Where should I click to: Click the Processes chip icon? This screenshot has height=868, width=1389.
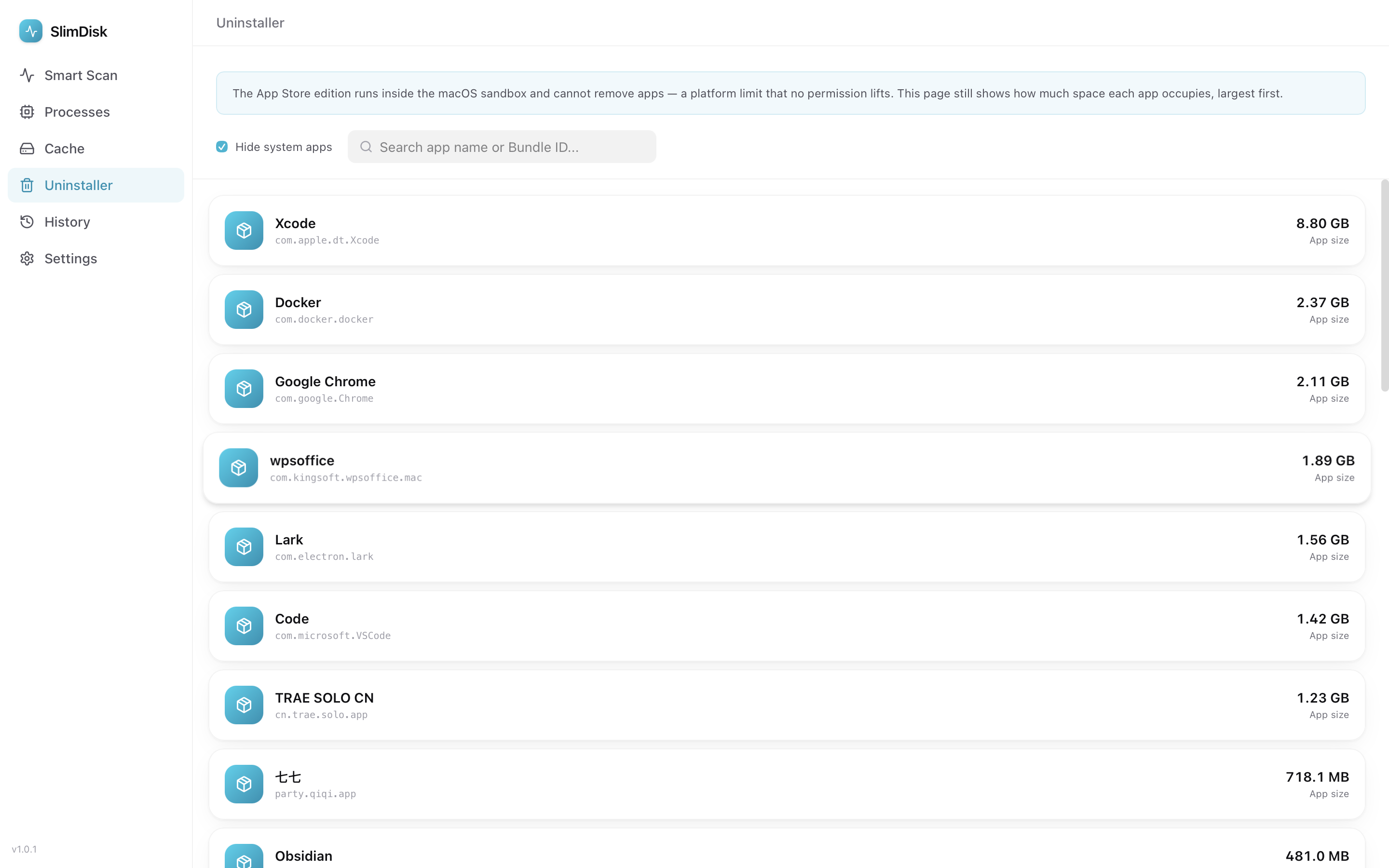pos(27,112)
